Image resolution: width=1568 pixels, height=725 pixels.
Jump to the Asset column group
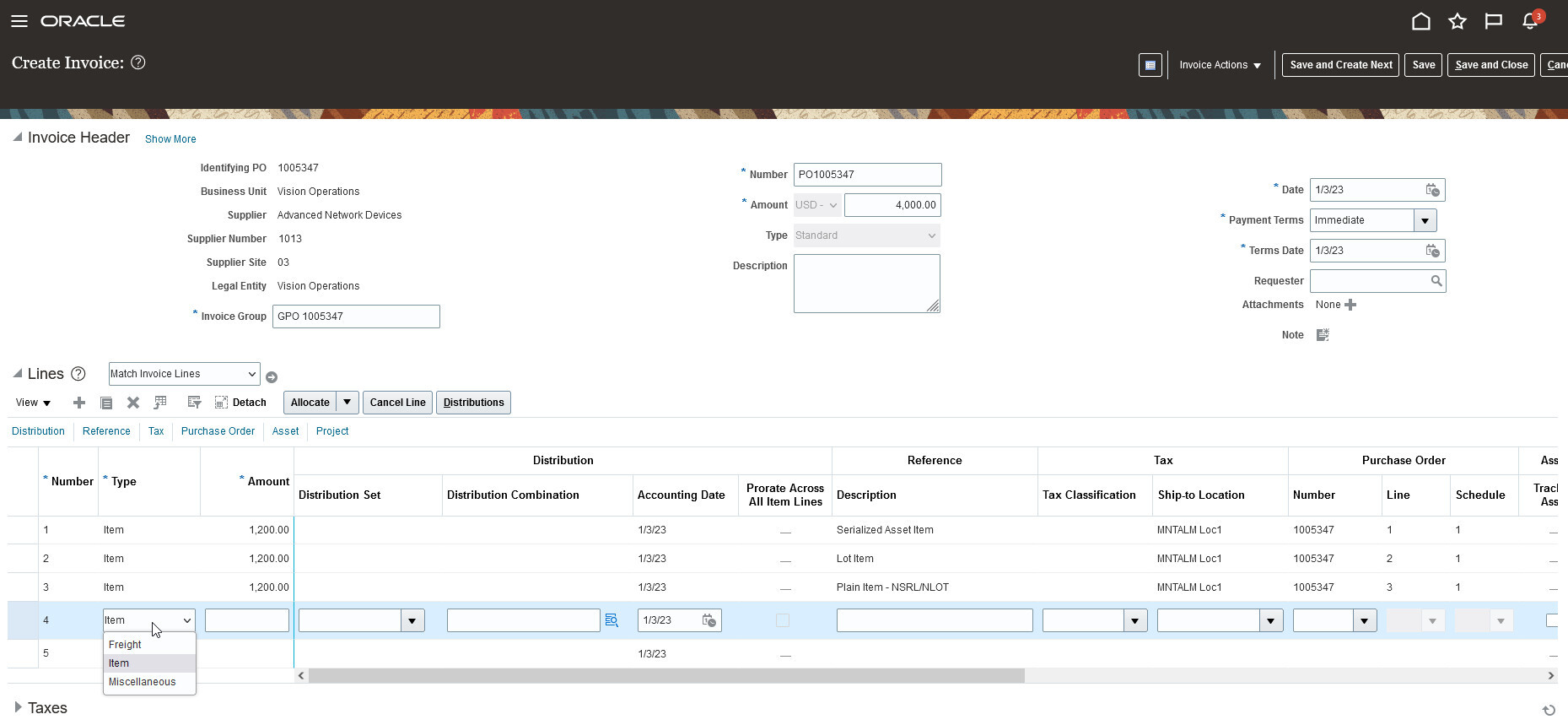[x=286, y=431]
